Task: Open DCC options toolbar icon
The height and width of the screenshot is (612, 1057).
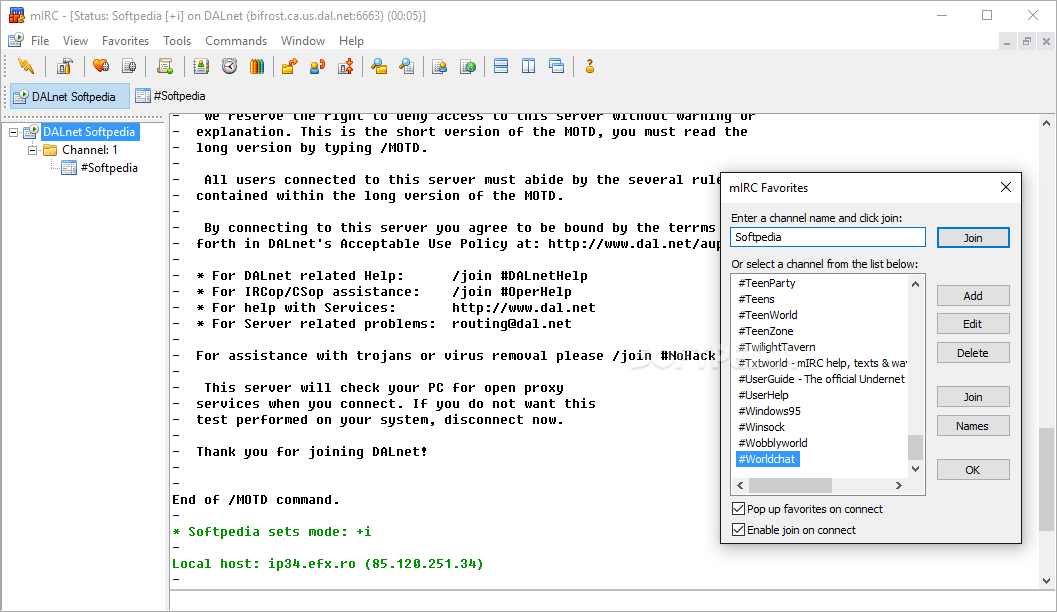Action: pyautogui.click(x=346, y=66)
